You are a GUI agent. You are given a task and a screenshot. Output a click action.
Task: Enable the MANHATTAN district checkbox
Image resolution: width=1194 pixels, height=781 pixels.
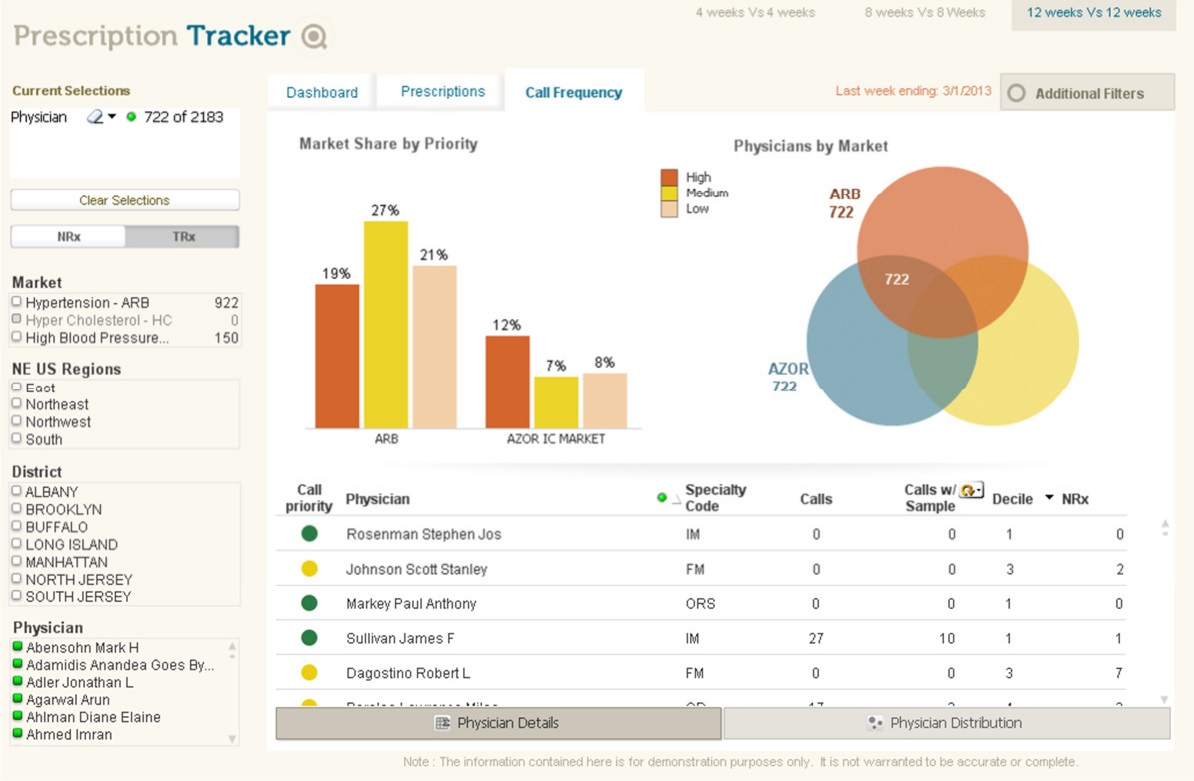coord(17,561)
